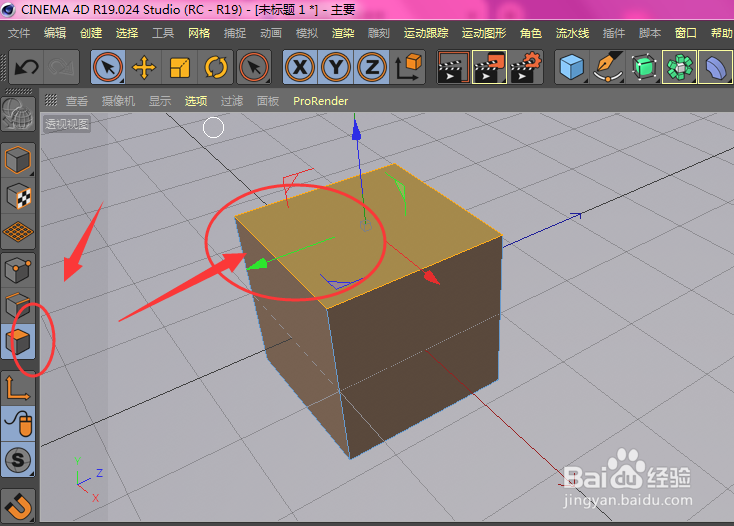Open the 角色 menu
Screen dimensions: 734x526
click(x=530, y=33)
